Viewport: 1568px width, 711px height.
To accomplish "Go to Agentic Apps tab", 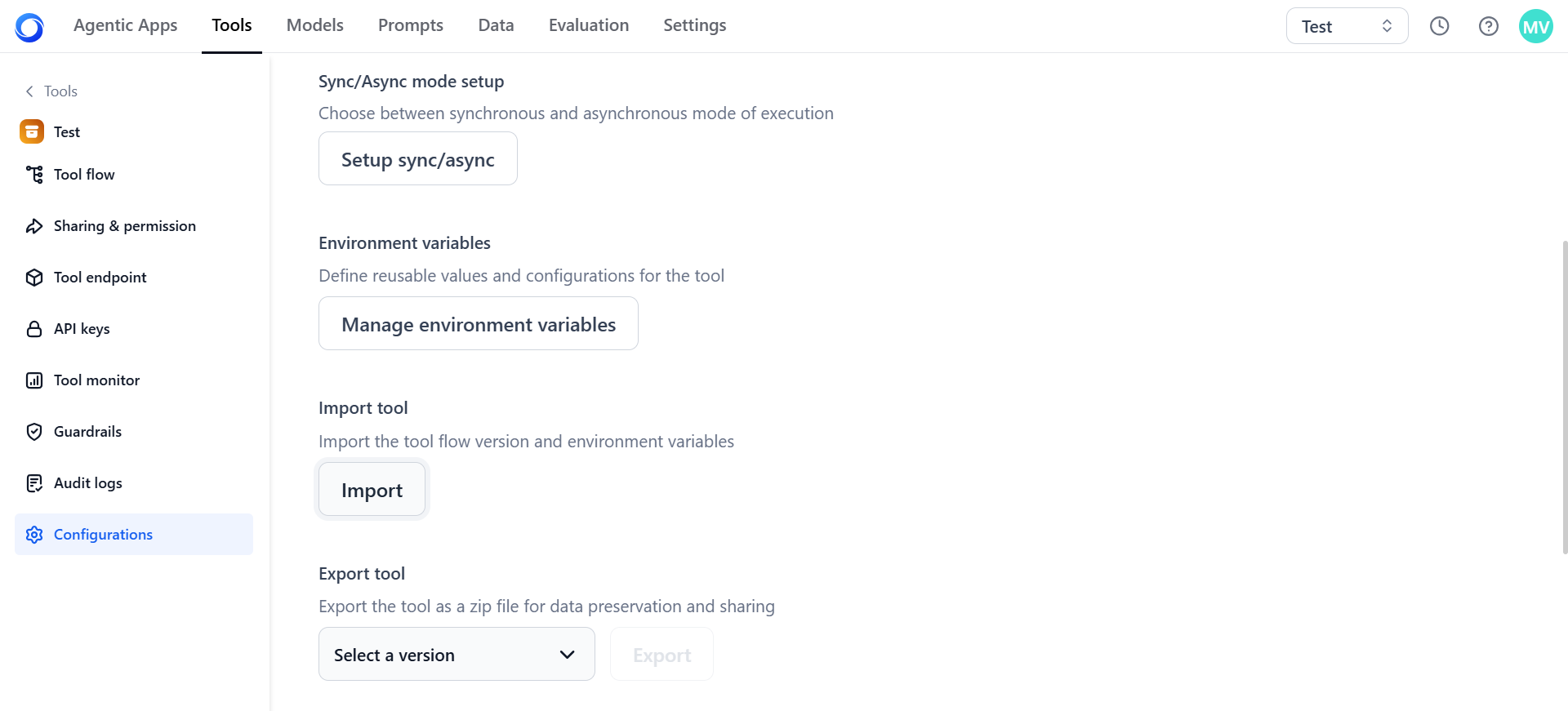I will [x=125, y=25].
